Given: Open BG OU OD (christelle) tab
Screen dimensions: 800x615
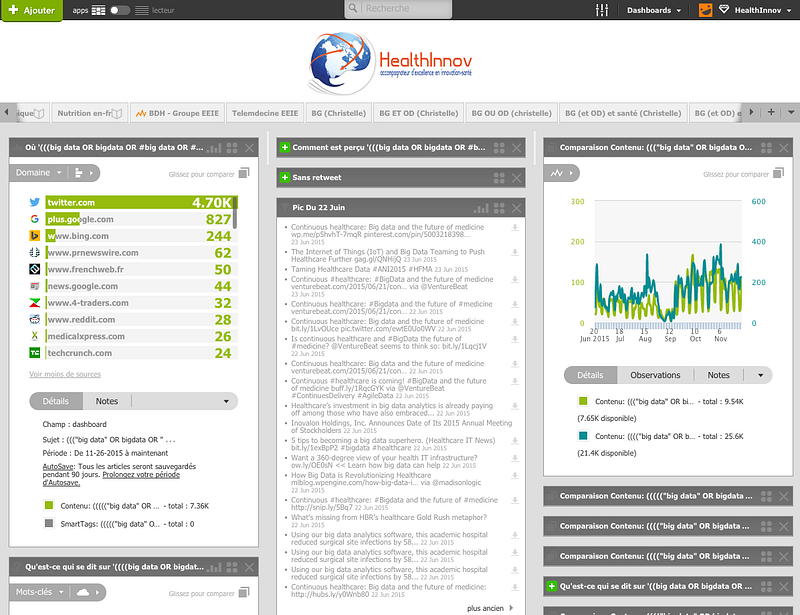Looking at the screenshot, I should click(511, 113).
